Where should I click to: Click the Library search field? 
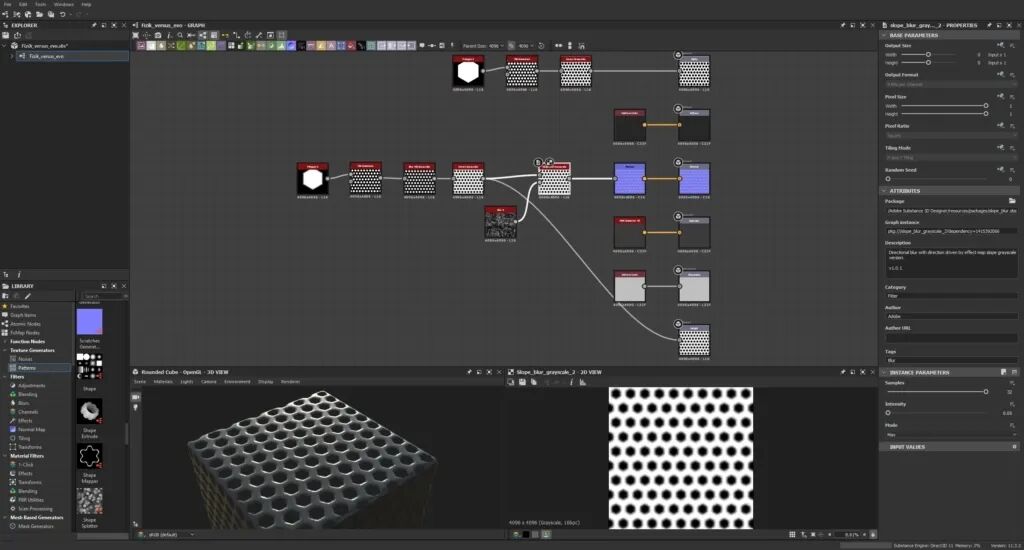(103, 296)
